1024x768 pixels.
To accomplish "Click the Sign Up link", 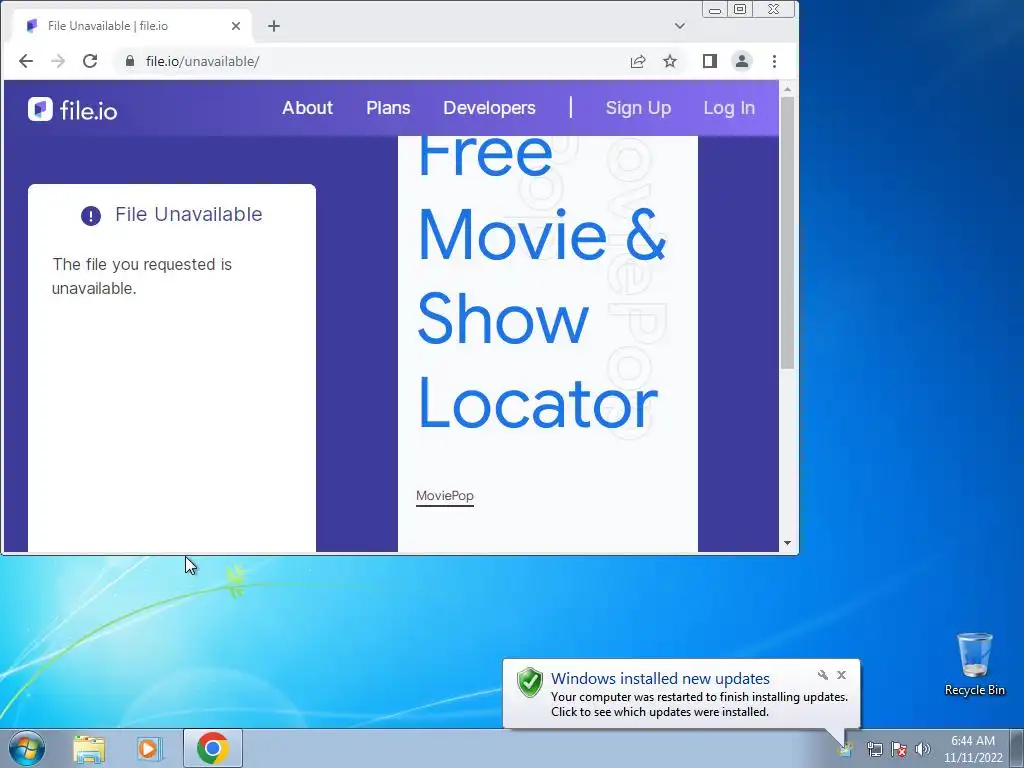I will coord(638,108).
